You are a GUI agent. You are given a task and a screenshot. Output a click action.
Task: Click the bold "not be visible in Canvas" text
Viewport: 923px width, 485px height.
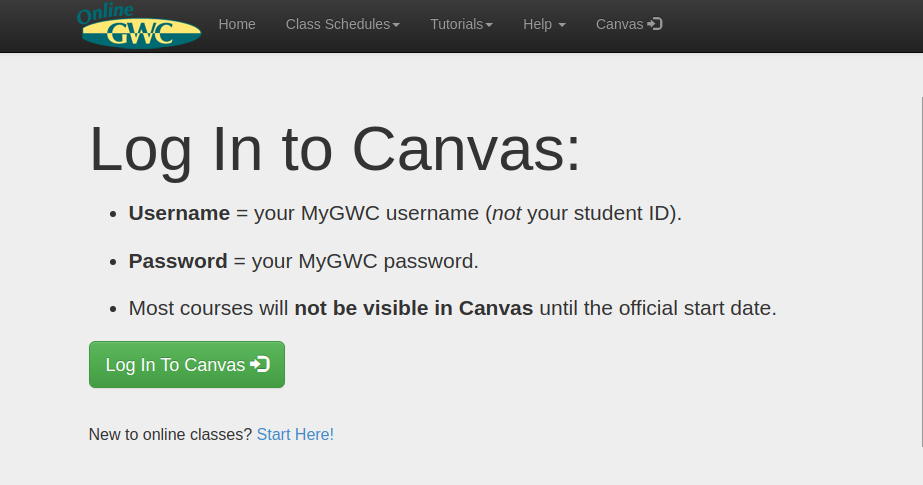pyautogui.click(x=413, y=308)
